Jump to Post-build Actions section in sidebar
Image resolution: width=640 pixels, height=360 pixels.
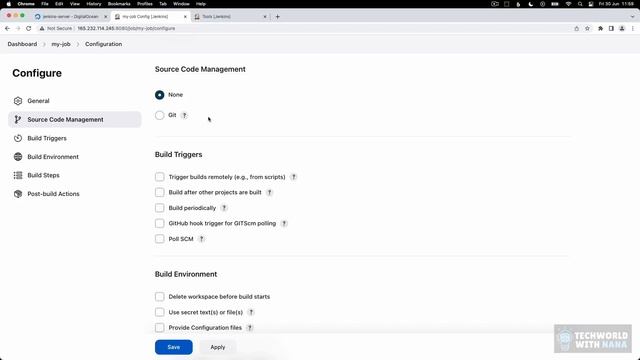point(75,194)
